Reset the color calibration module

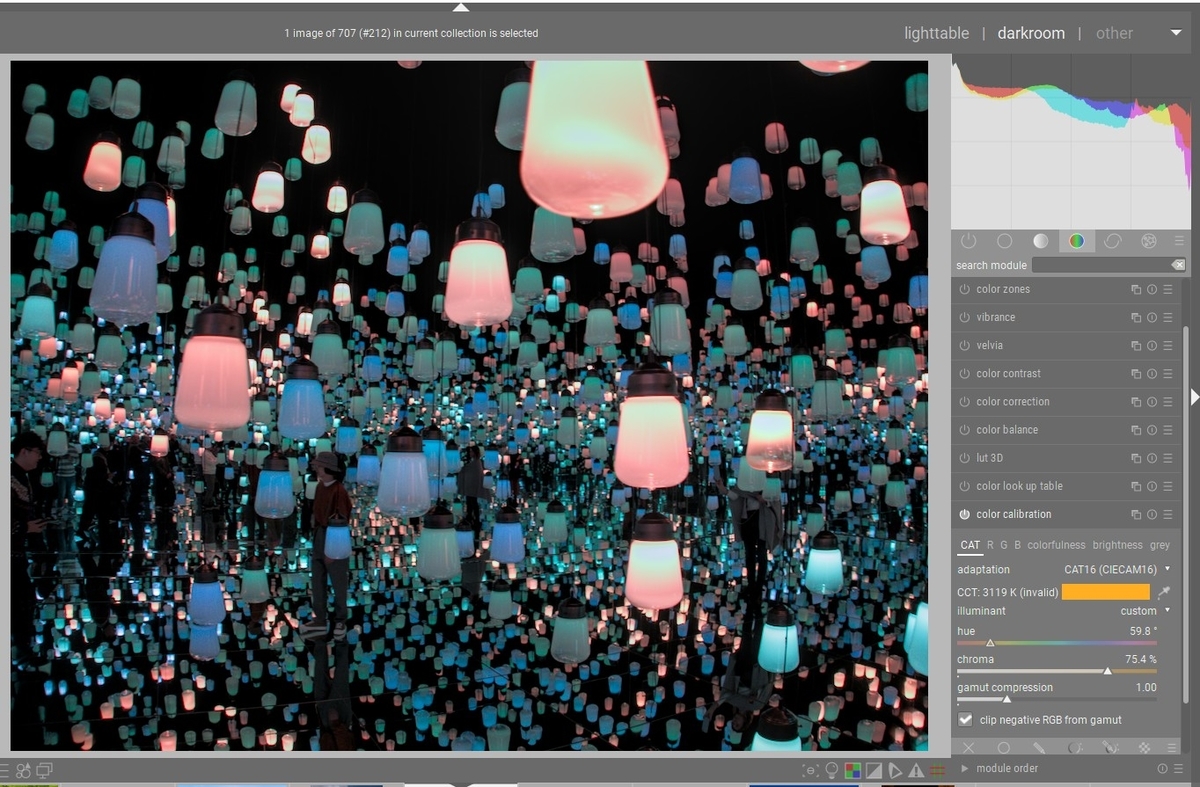pos(1152,514)
